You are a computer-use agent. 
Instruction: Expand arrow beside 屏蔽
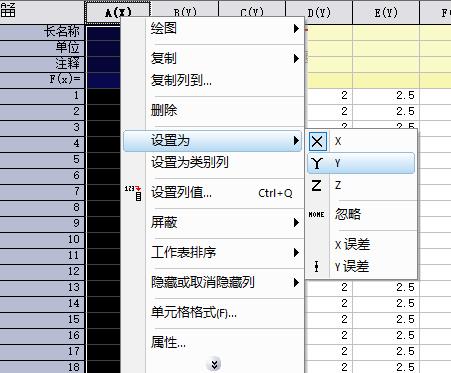click(x=296, y=223)
